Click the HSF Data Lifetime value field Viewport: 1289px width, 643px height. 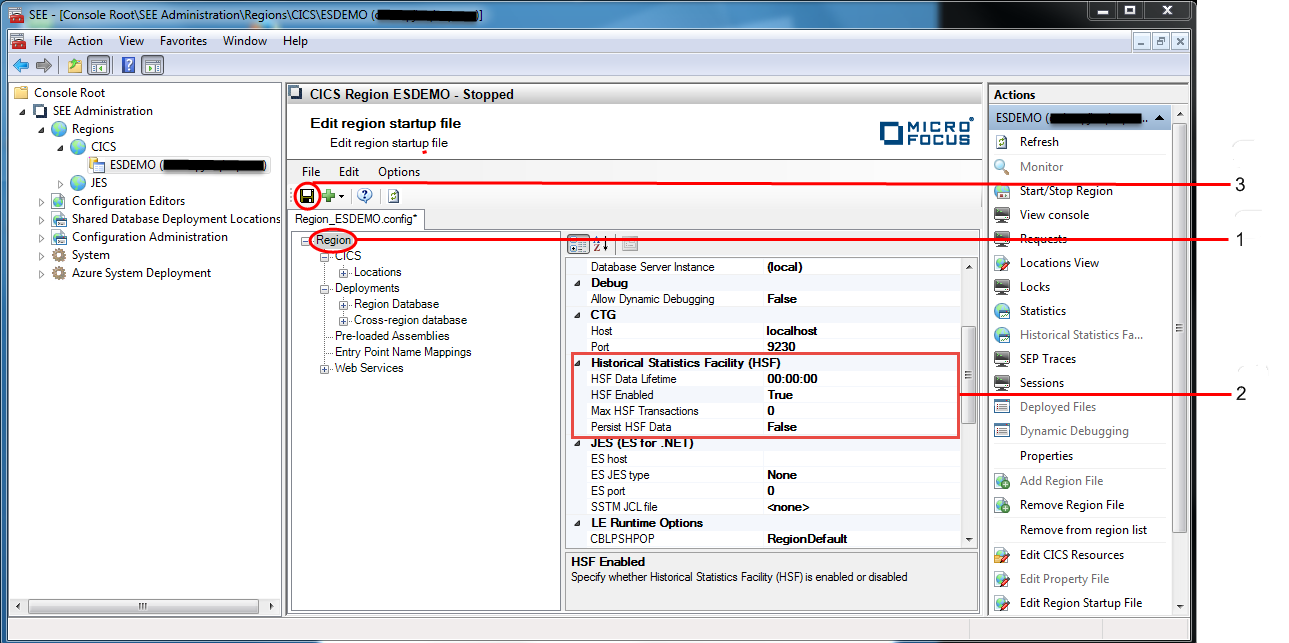coord(792,379)
